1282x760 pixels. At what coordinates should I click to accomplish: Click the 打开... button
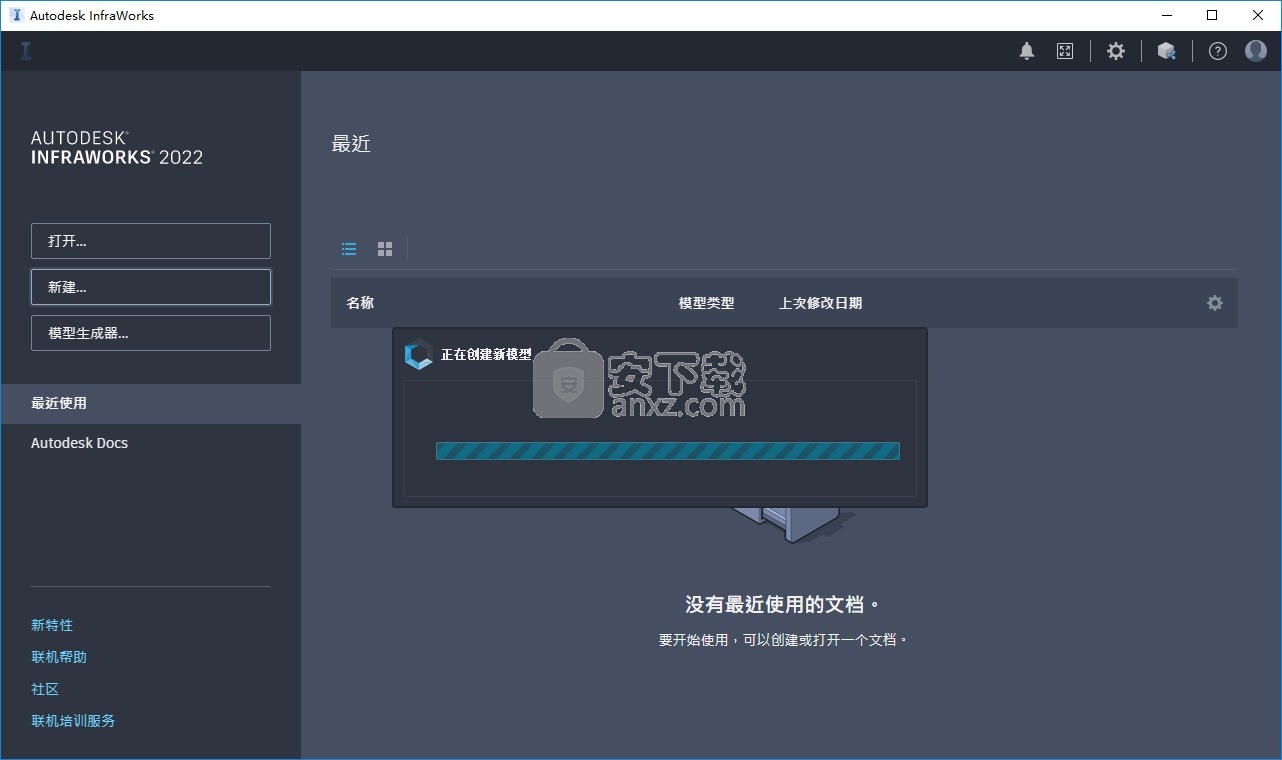click(x=151, y=241)
